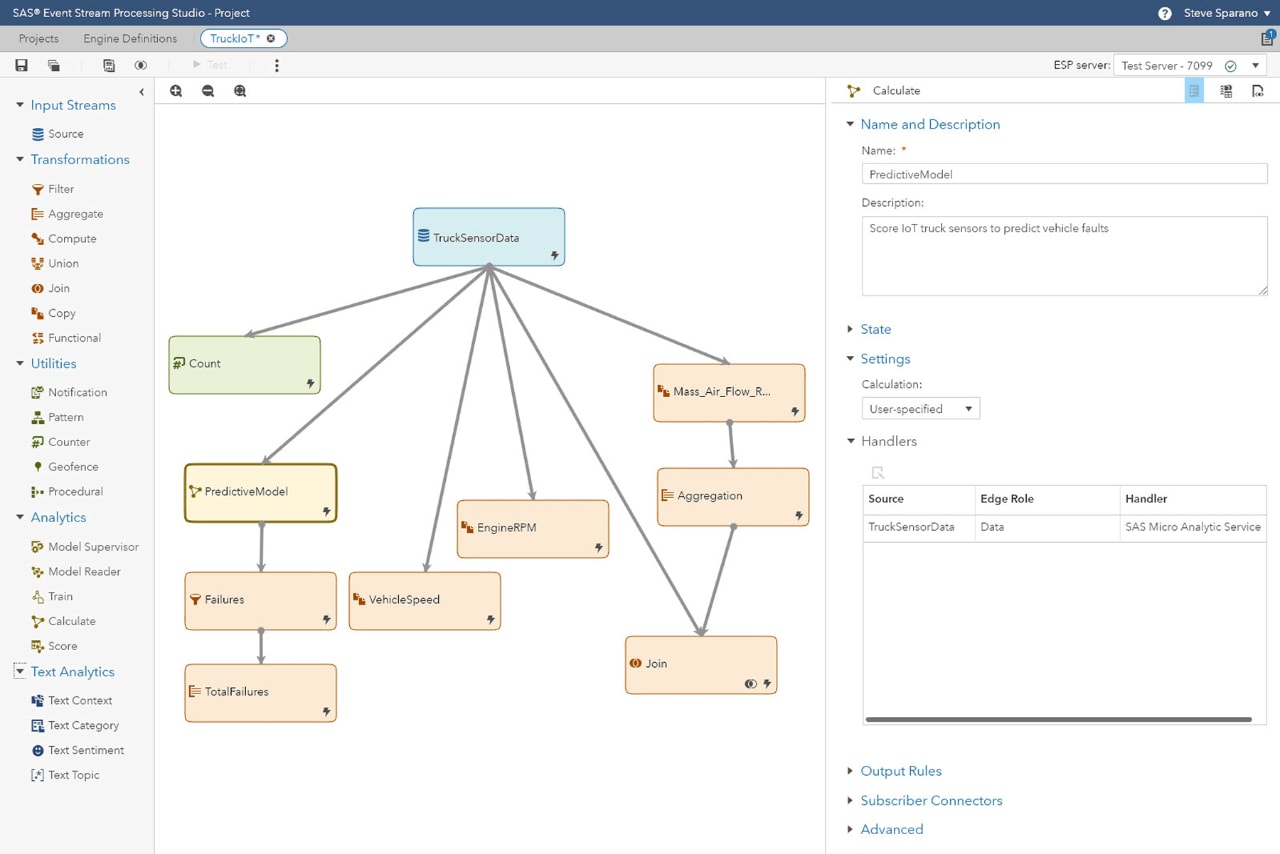1280x854 pixels.
Task: Pick the Filter transformation from palette
Action: click(x=52, y=189)
